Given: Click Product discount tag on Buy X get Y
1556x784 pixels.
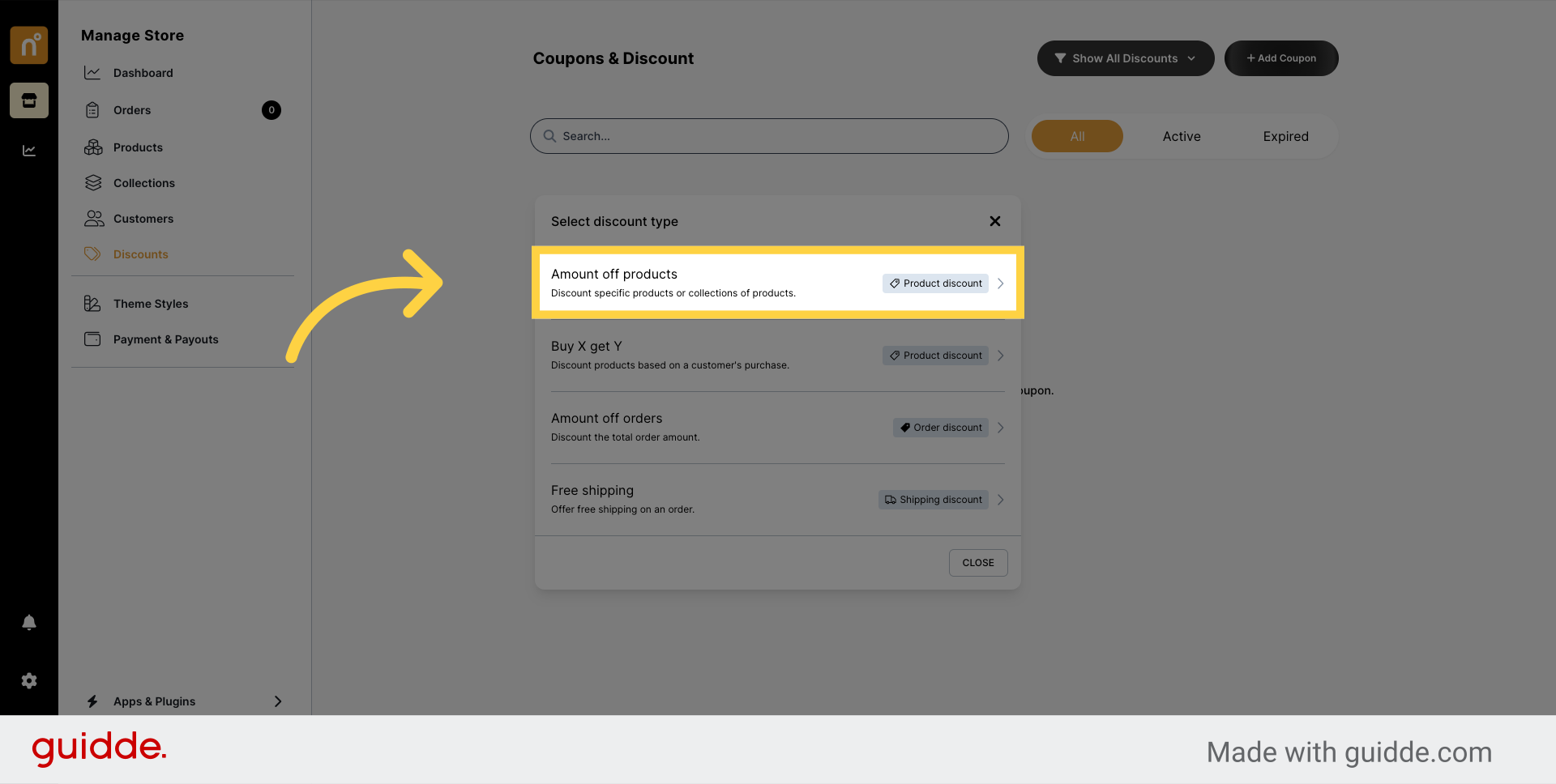Looking at the screenshot, I should pyautogui.click(x=935, y=356).
